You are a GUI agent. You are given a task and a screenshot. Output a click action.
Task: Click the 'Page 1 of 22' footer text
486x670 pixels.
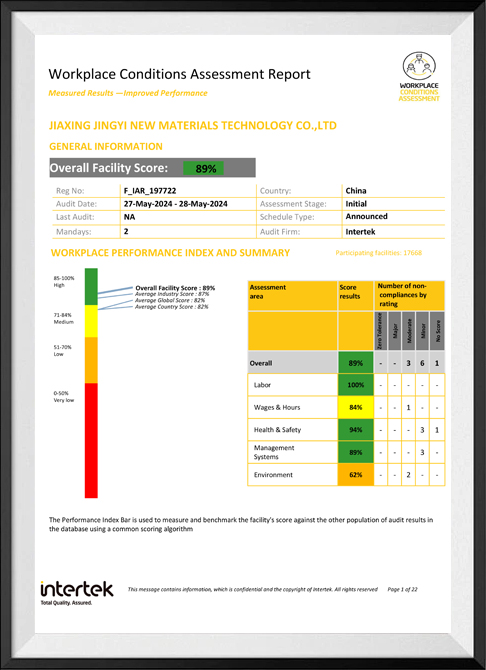coord(402,590)
